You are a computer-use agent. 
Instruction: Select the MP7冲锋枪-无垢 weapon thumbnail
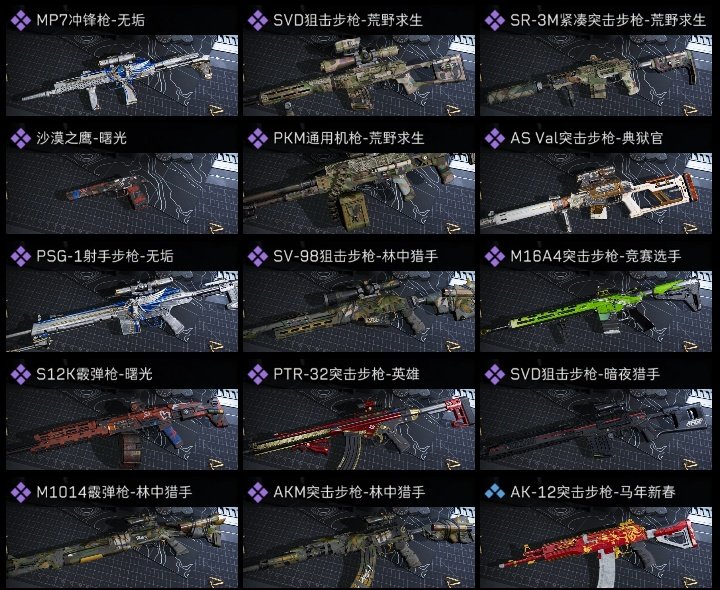tap(122, 75)
